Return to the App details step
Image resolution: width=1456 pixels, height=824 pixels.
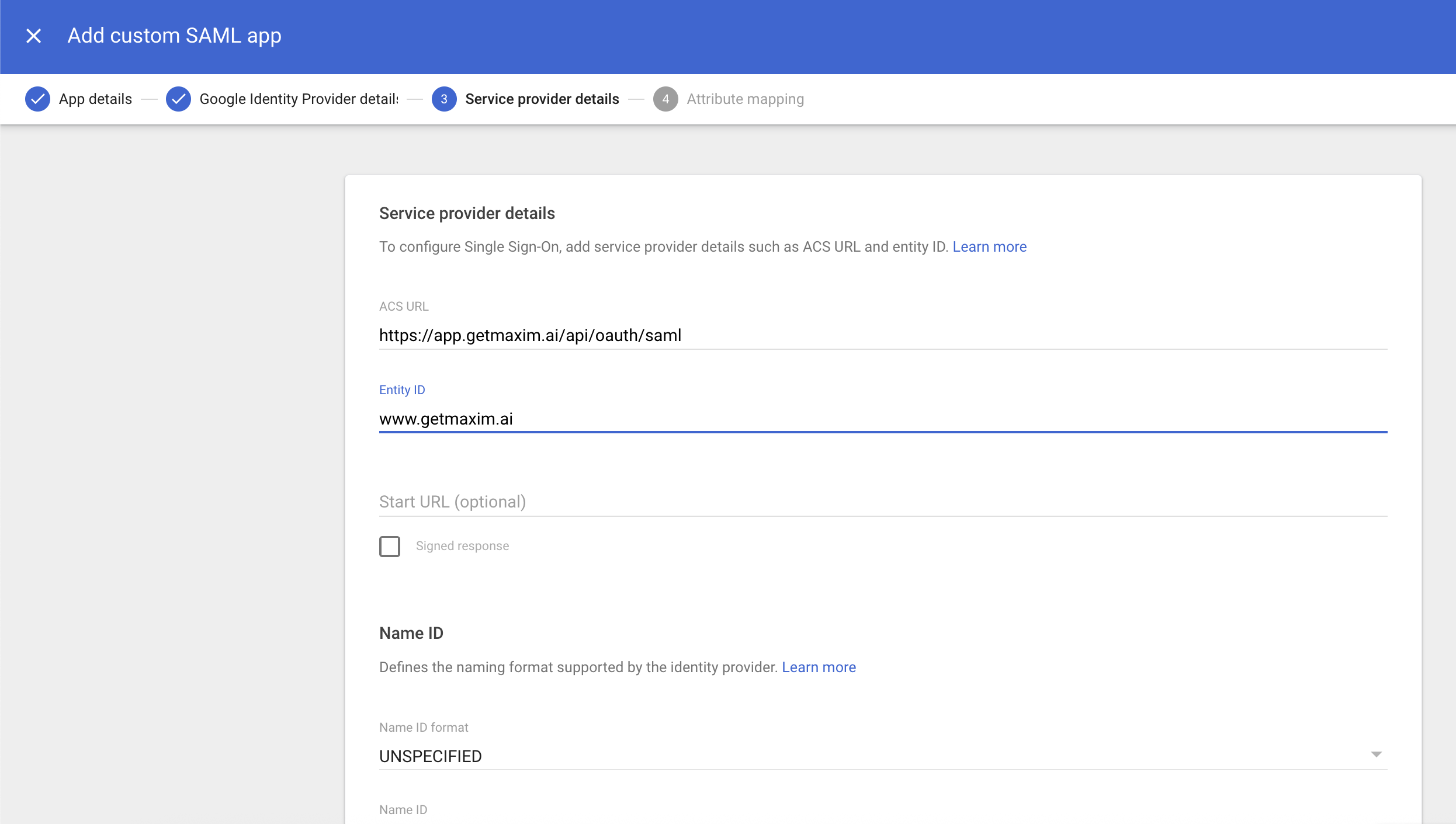point(95,99)
